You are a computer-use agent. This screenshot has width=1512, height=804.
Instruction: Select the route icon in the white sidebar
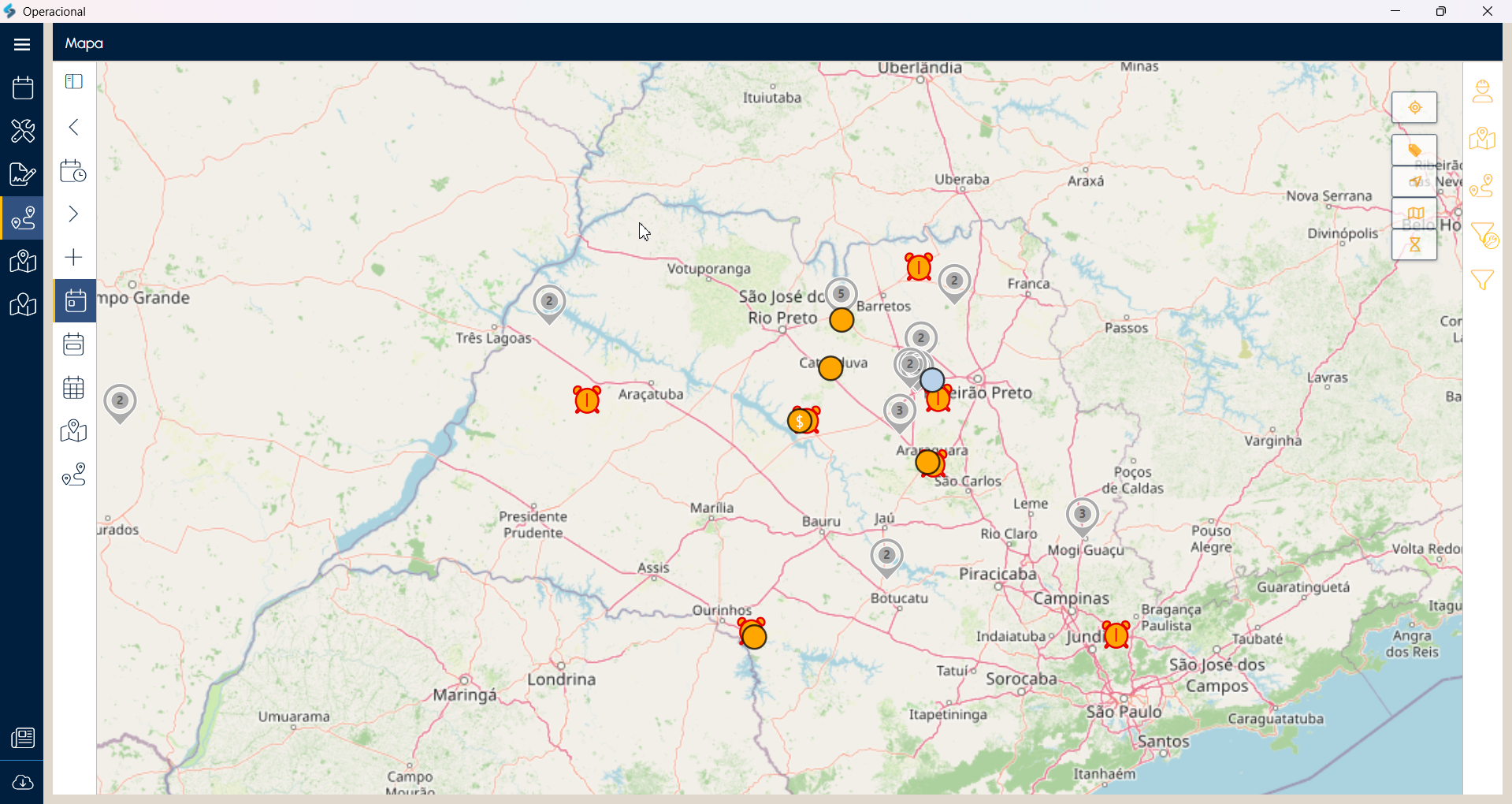pyautogui.click(x=74, y=474)
